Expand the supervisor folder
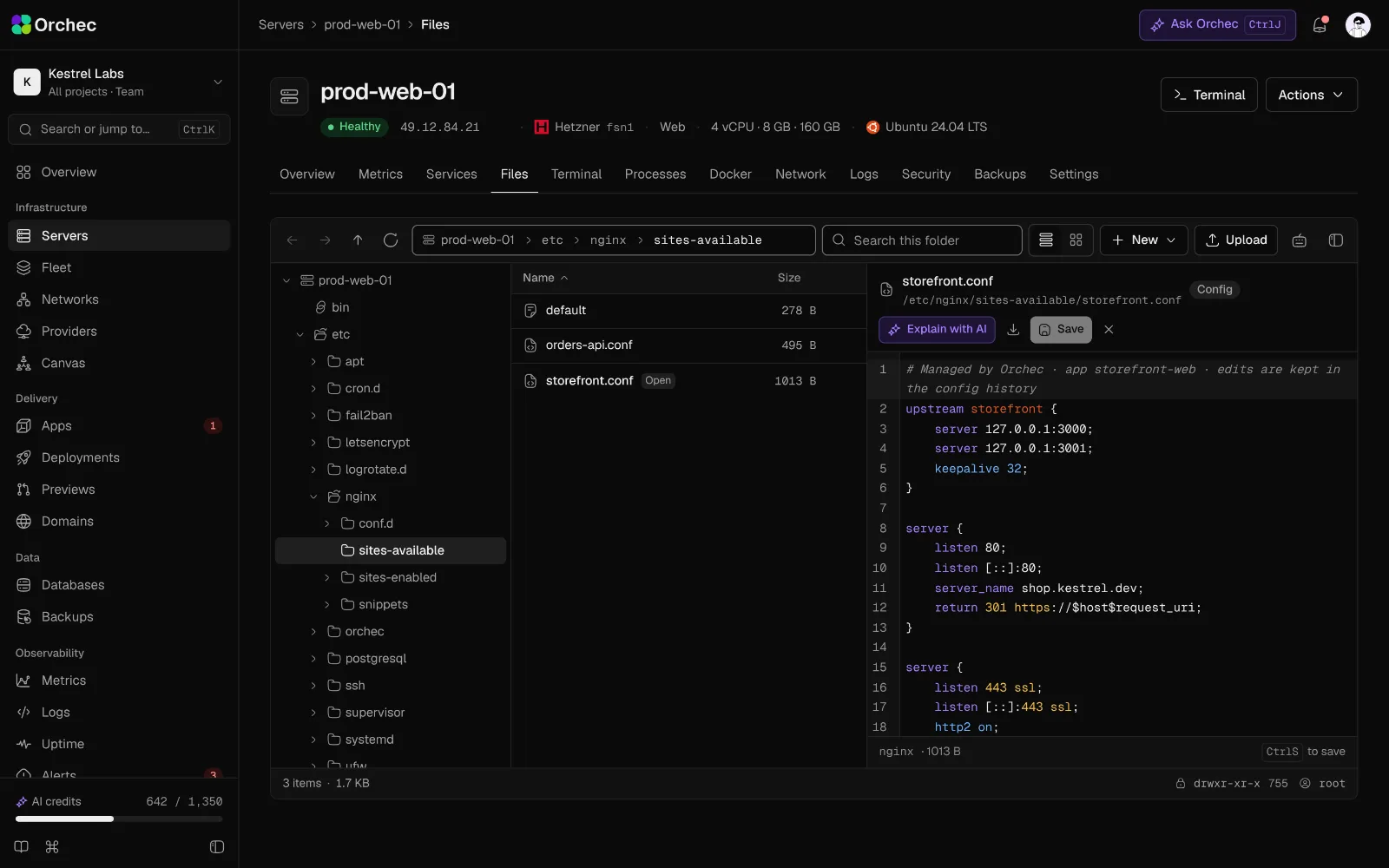 [x=313, y=713]
